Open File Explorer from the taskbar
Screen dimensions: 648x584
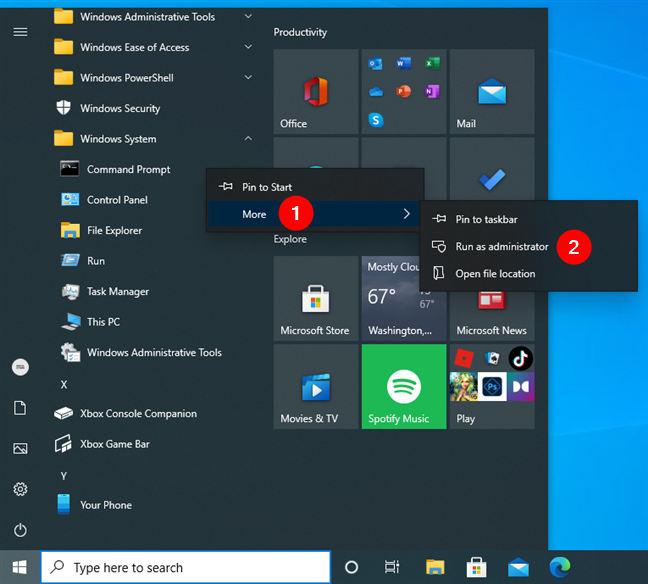tap(435, 567)
